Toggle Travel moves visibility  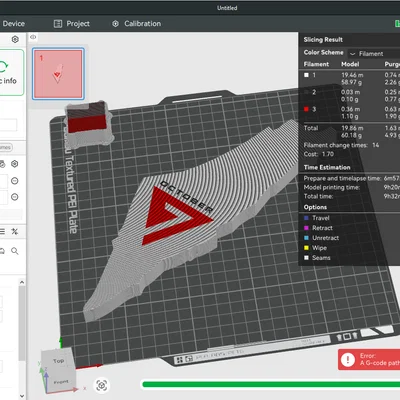pyautogui.click(x=306, y=218)
